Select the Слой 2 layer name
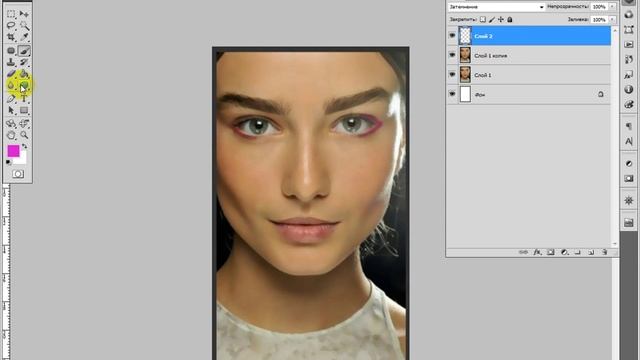640x360 pixels. tap(483, 36)
